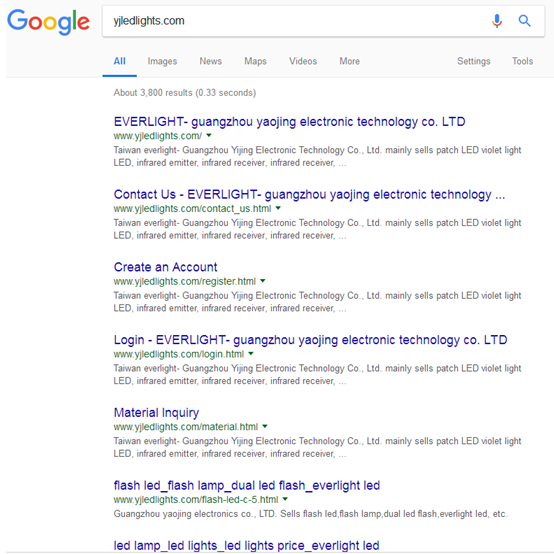Screen dimensions: 554x554
Task: Click the www.yjledlights.com/contact_us.html URL text
Action: click(192, 208)
